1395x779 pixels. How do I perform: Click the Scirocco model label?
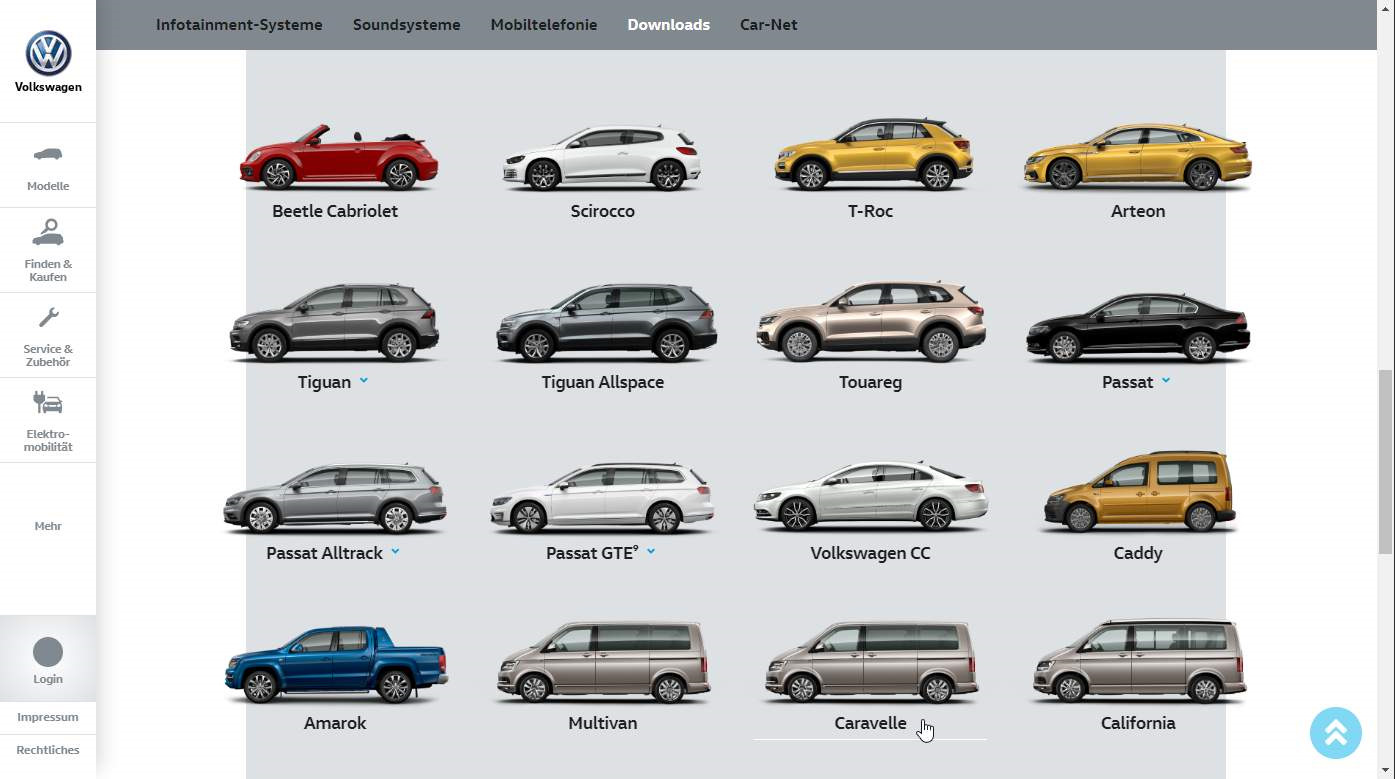coord(603,211)
